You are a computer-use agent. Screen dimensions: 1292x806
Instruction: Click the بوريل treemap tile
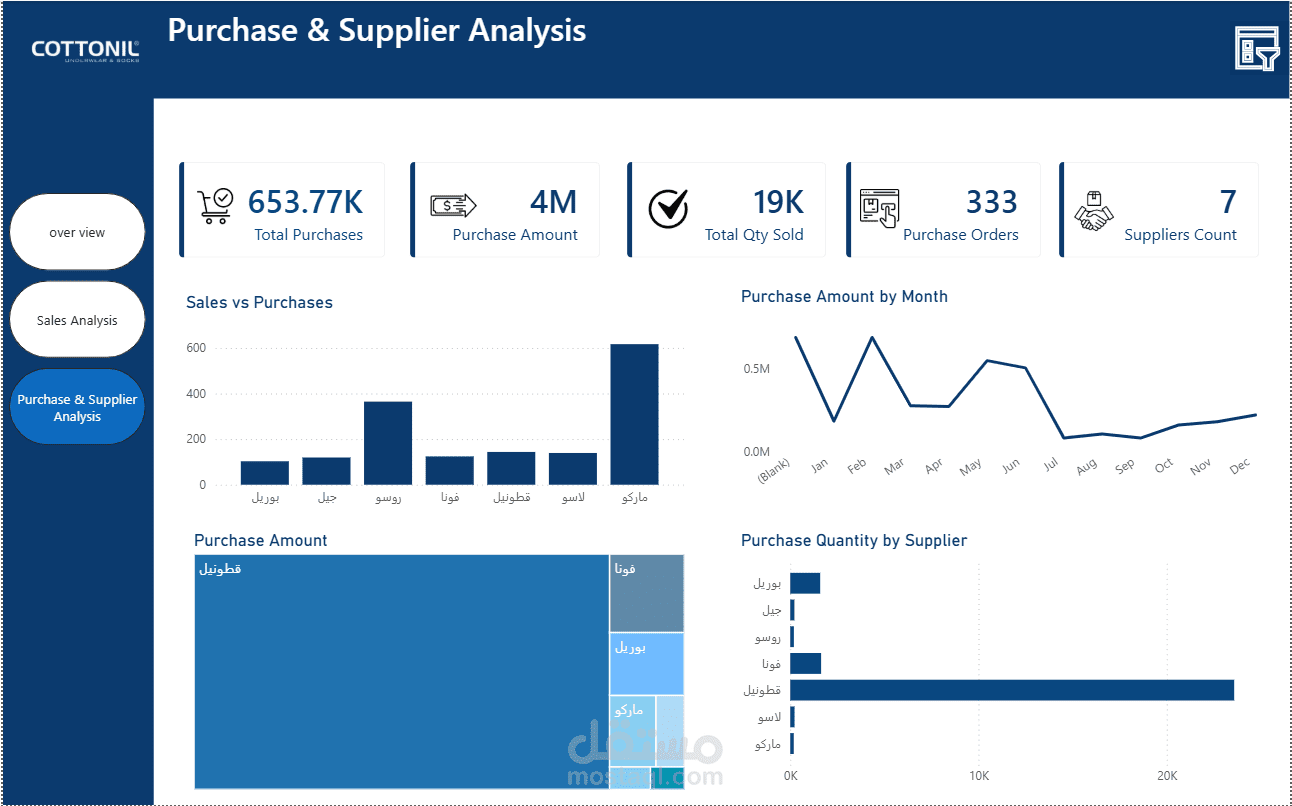click(x=647, y=664)
